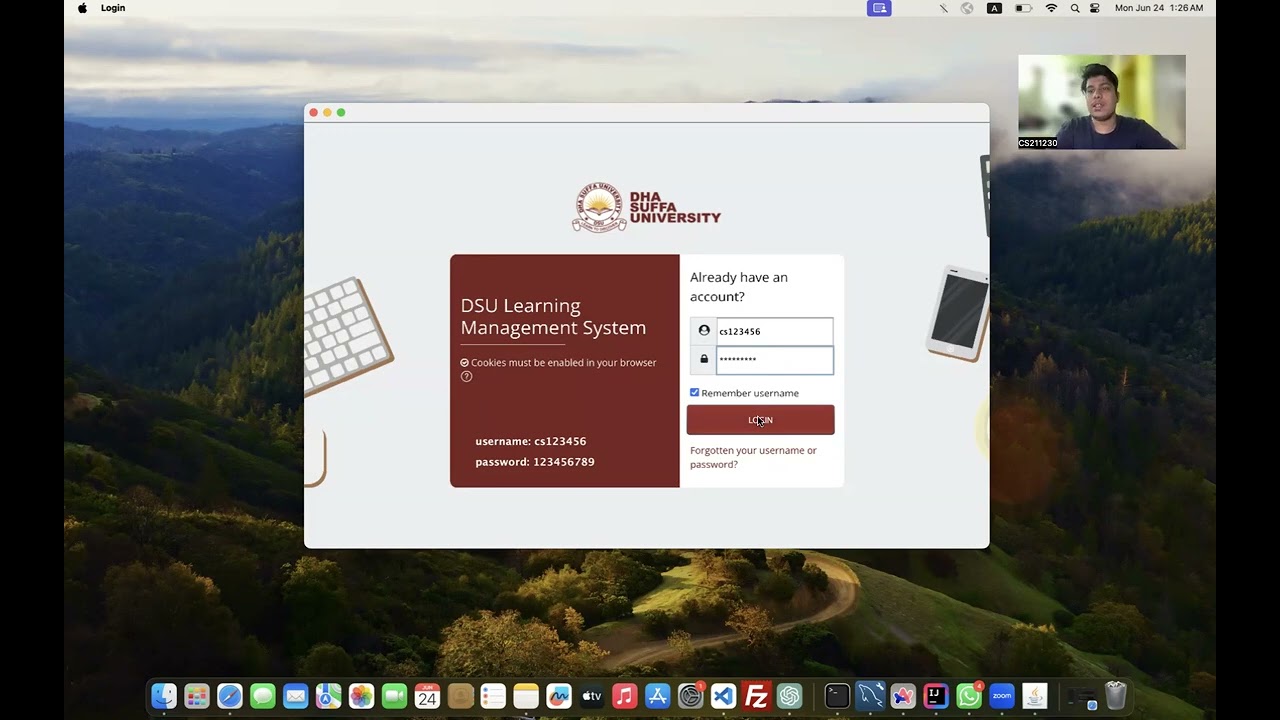Open Control Center in menu bar

pyautogui.click(x=1095, y=8)
